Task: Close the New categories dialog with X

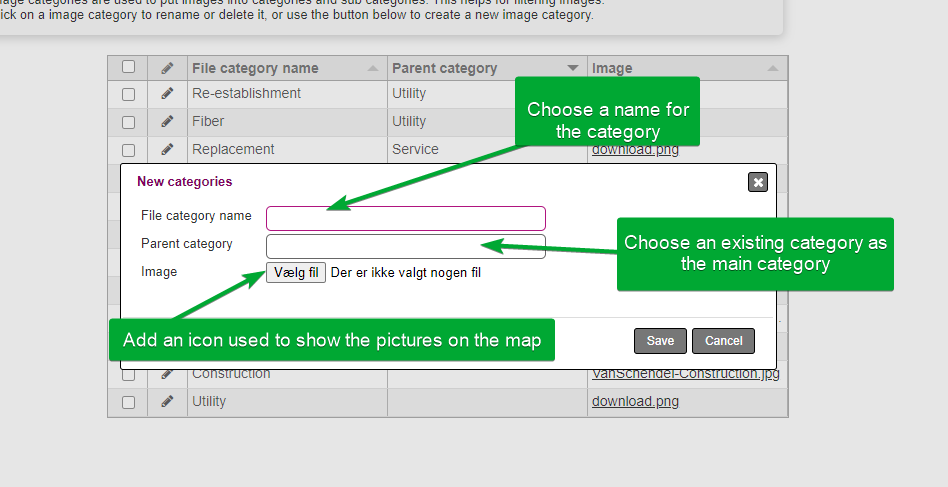Action: 758,182
